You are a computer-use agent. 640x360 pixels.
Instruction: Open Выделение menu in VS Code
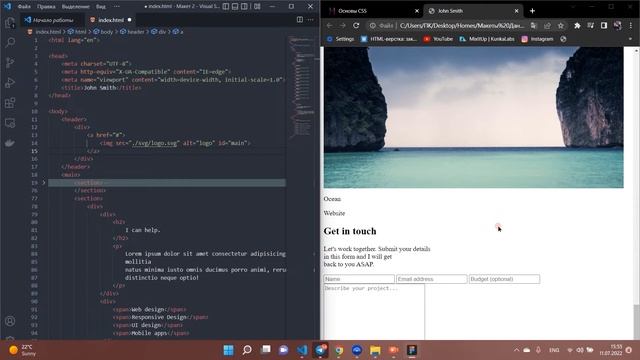(76, 7)
